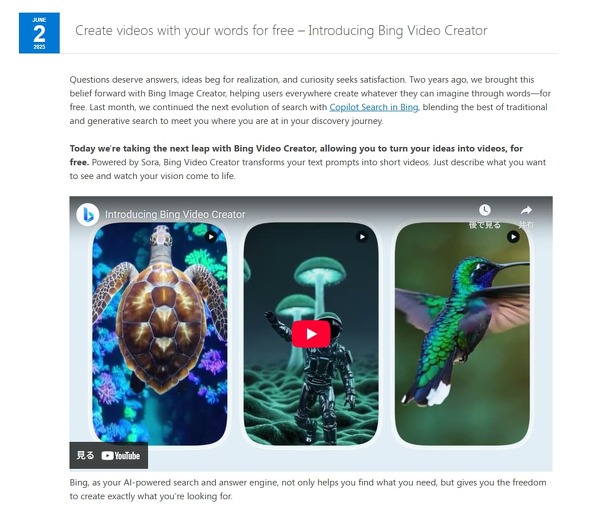
Task: Click the small play icon on hummingbird card
Action: pos(513,237)
